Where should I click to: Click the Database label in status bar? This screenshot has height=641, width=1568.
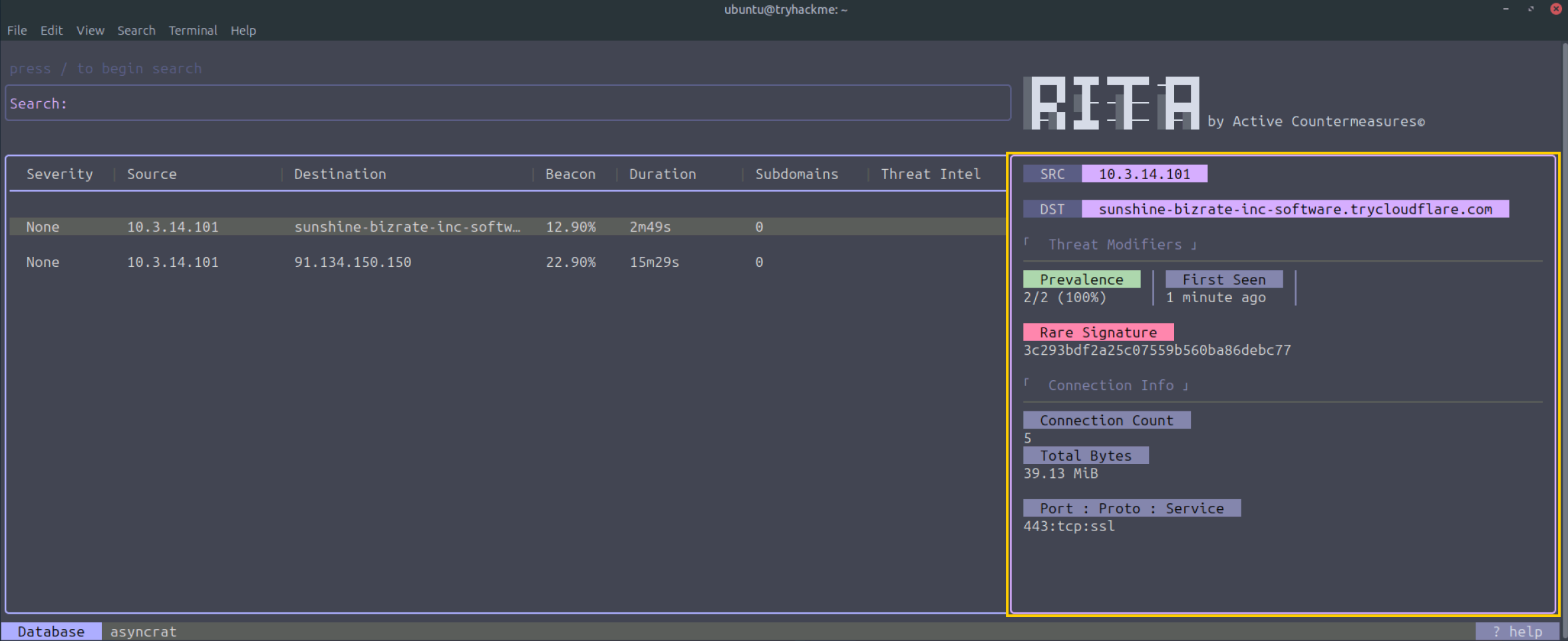coord(51,631)
